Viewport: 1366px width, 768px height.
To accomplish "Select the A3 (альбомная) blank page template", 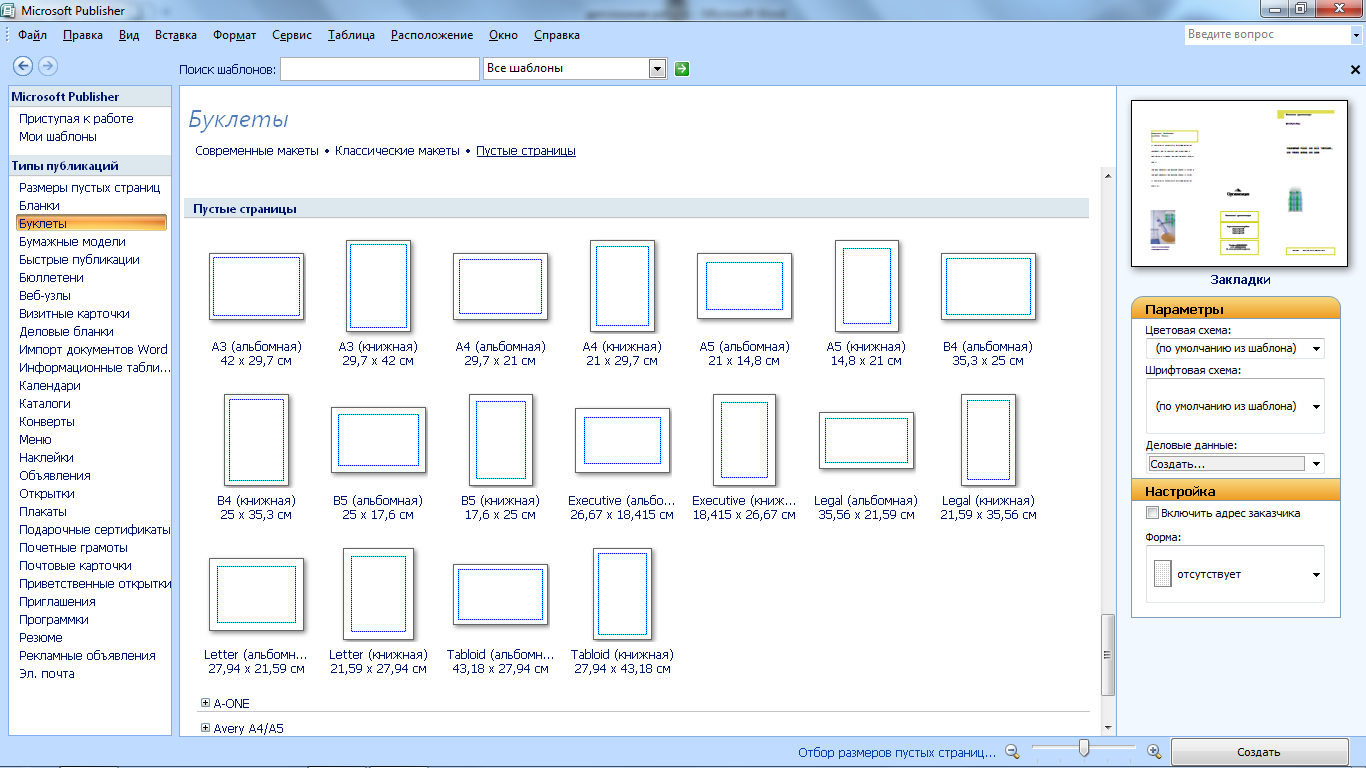I will point(256,286).
